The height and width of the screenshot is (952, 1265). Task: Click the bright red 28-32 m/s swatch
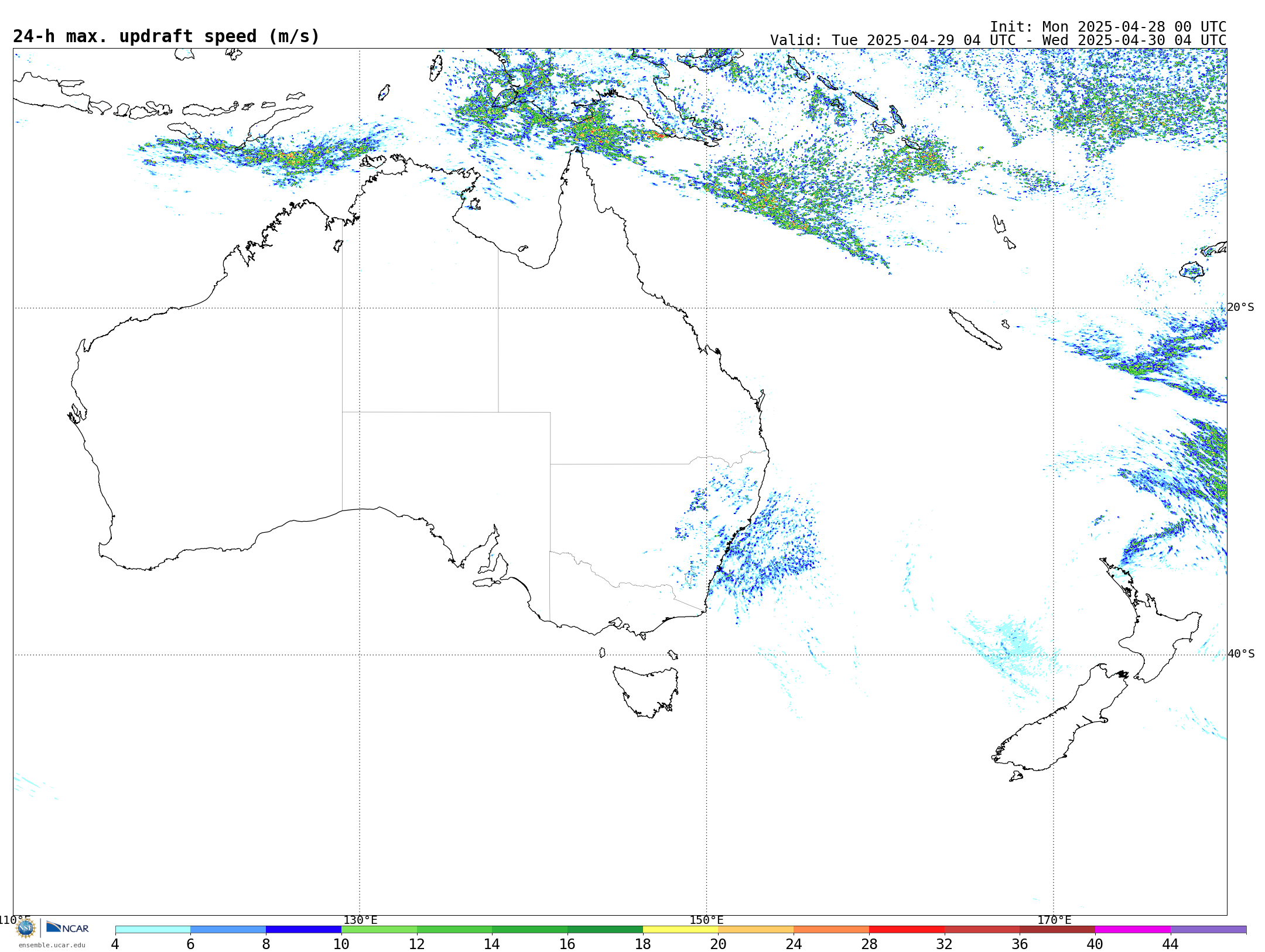(907, 930)
